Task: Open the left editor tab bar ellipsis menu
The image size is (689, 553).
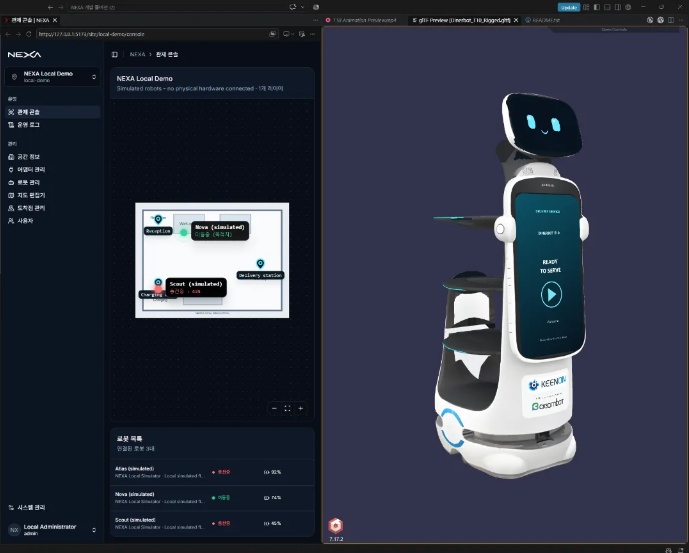Action: [x=315, y=20]
